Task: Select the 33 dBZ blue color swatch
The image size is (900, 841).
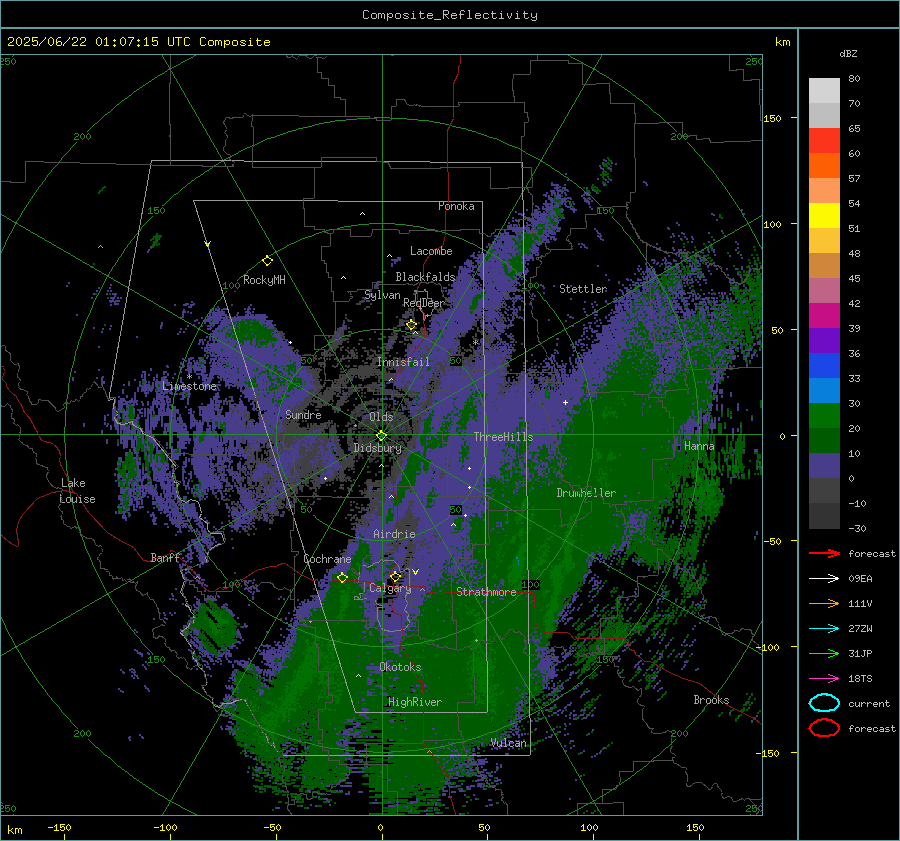Action: click(x=824, y=390)
